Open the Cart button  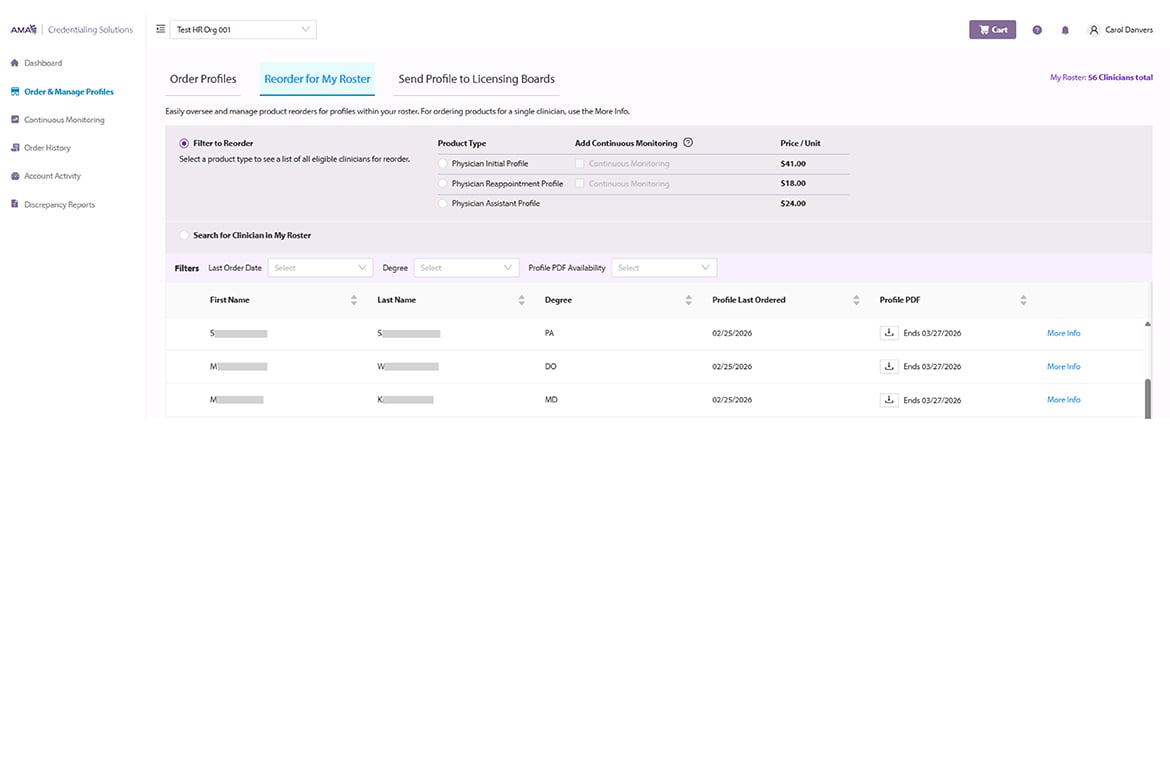pyautogui.click(x=992, y=30)
